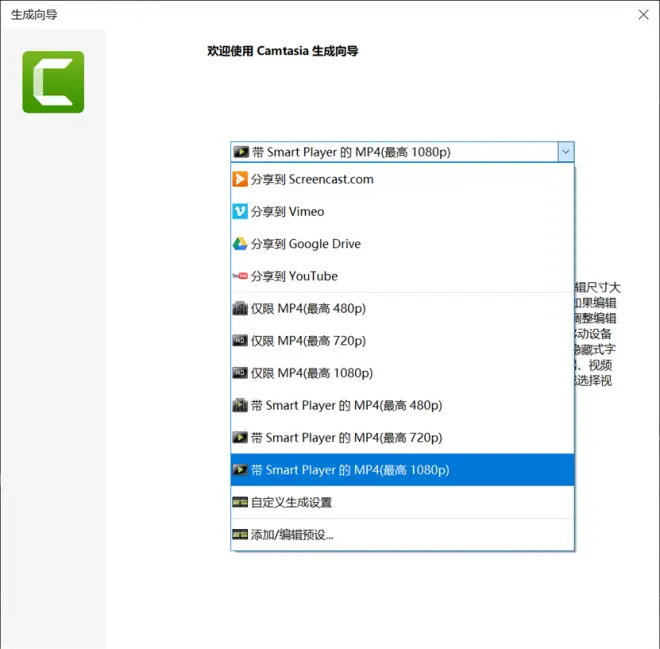
Task: Select 分享到 Google Drive
Action: click(x=402, y=244)
